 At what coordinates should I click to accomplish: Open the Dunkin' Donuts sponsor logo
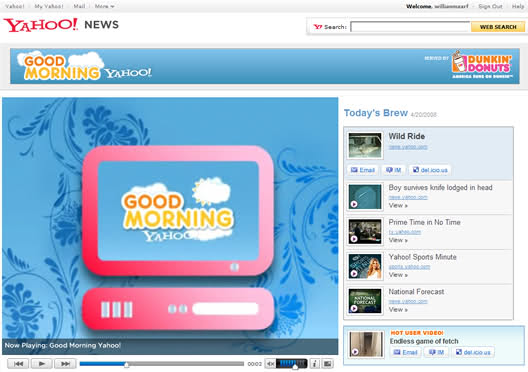point(482,65)
